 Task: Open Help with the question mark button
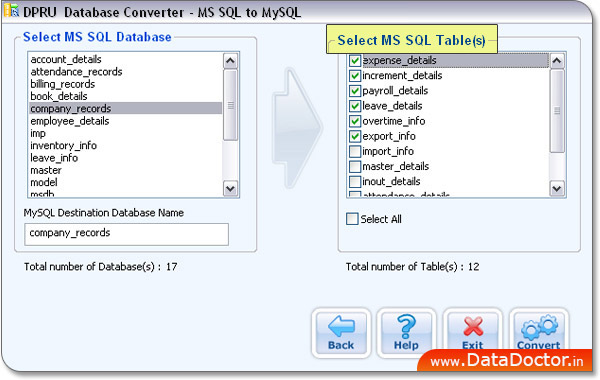406,333
